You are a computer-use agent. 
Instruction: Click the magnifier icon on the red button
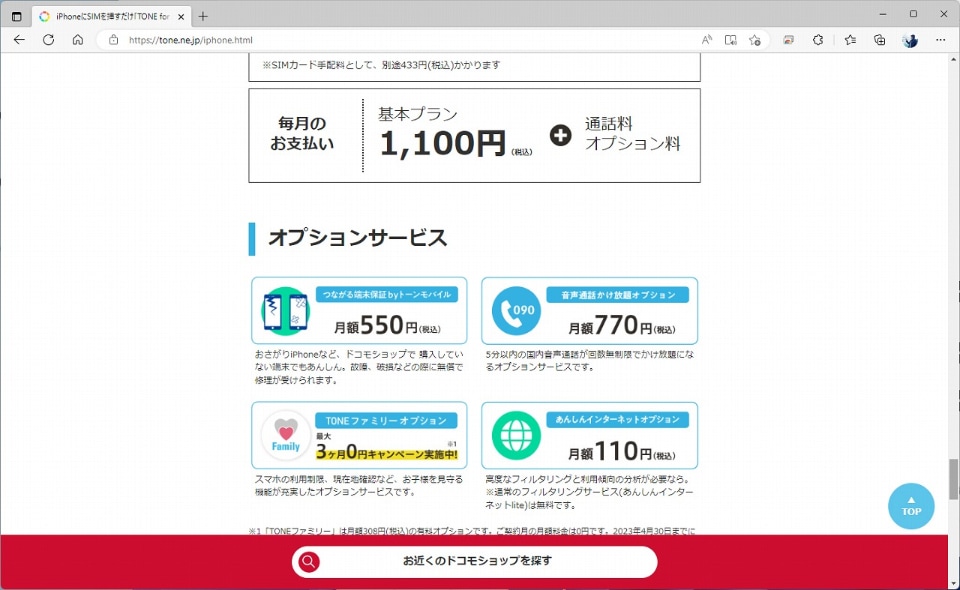coord(308,561)
